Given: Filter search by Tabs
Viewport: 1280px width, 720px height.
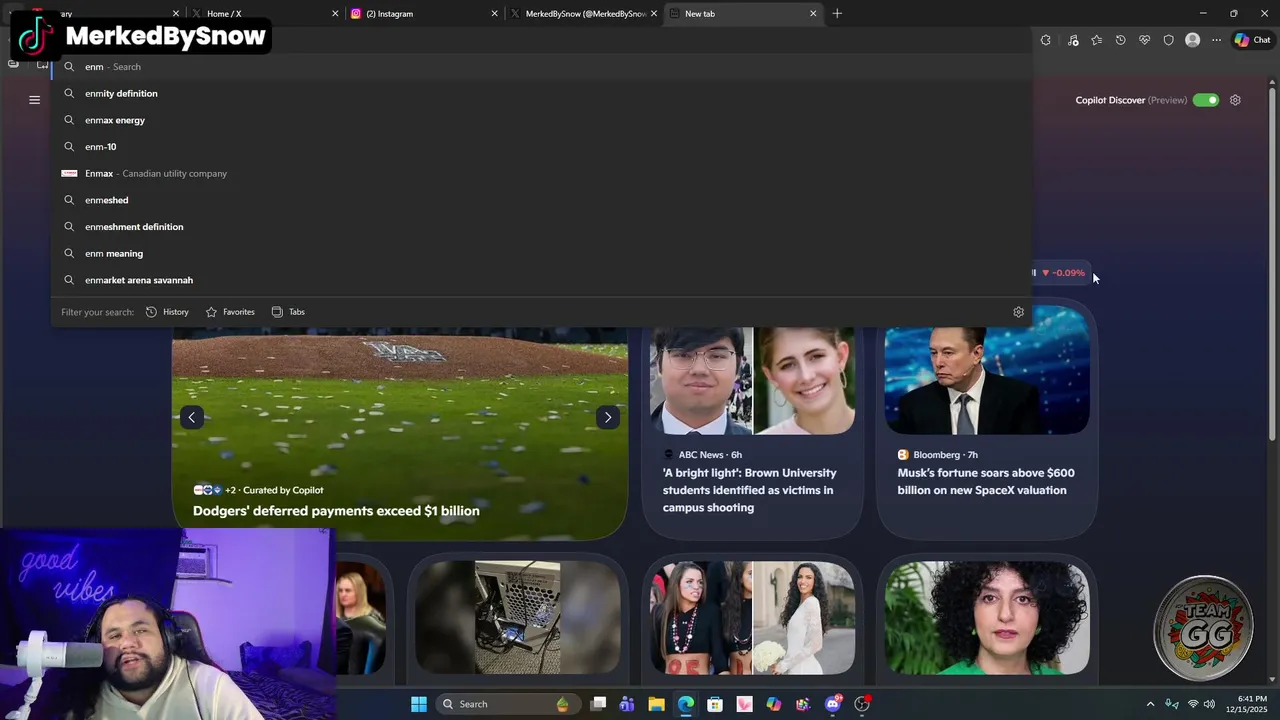Looking at the screenshot, I should [x=288, y=312].
